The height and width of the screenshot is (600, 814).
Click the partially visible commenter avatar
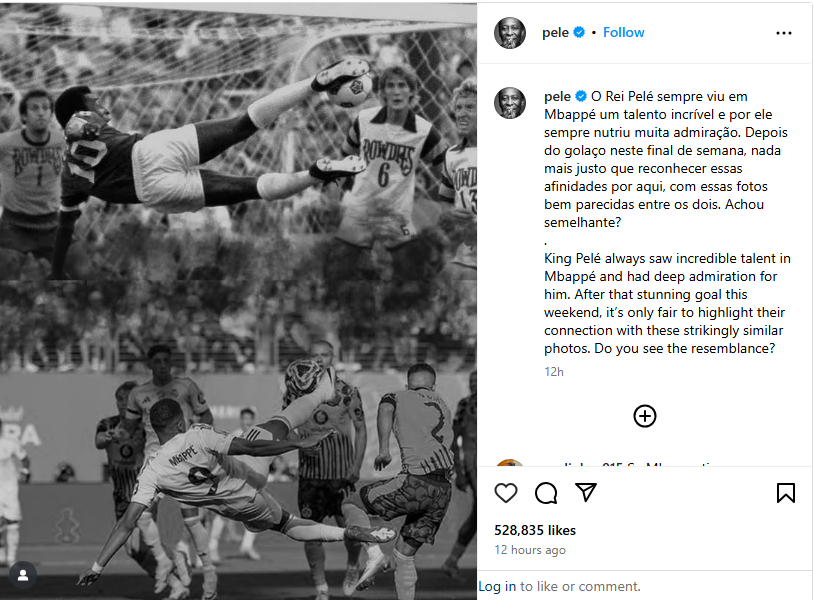pyautogui.click(x=510, y=465)
